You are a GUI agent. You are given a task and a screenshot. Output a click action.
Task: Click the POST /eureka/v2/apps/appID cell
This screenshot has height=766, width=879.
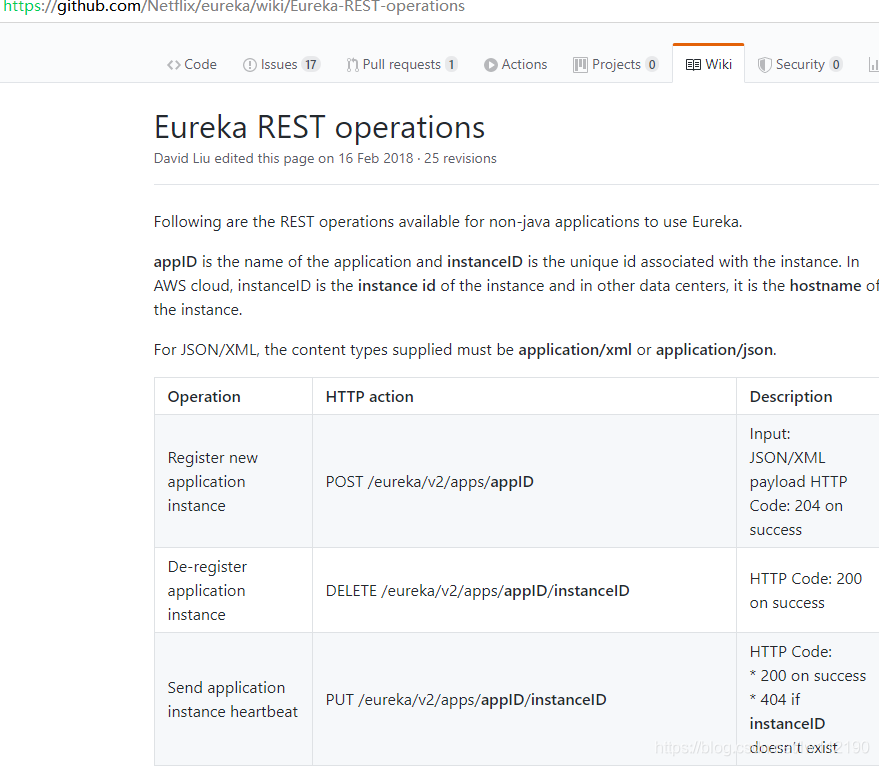524,482
